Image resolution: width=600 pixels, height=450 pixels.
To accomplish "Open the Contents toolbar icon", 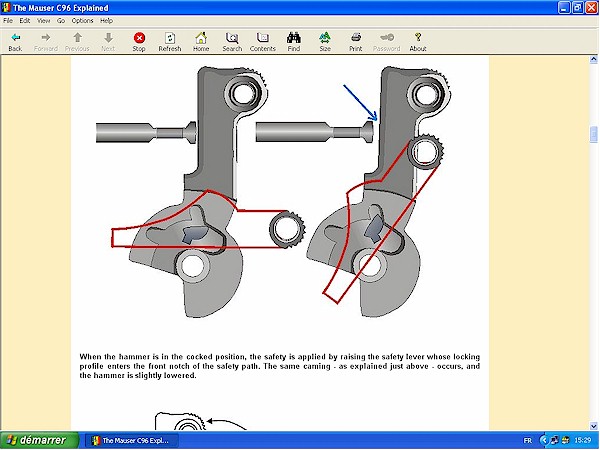I will pyautogui.click(x=262, y=38).
